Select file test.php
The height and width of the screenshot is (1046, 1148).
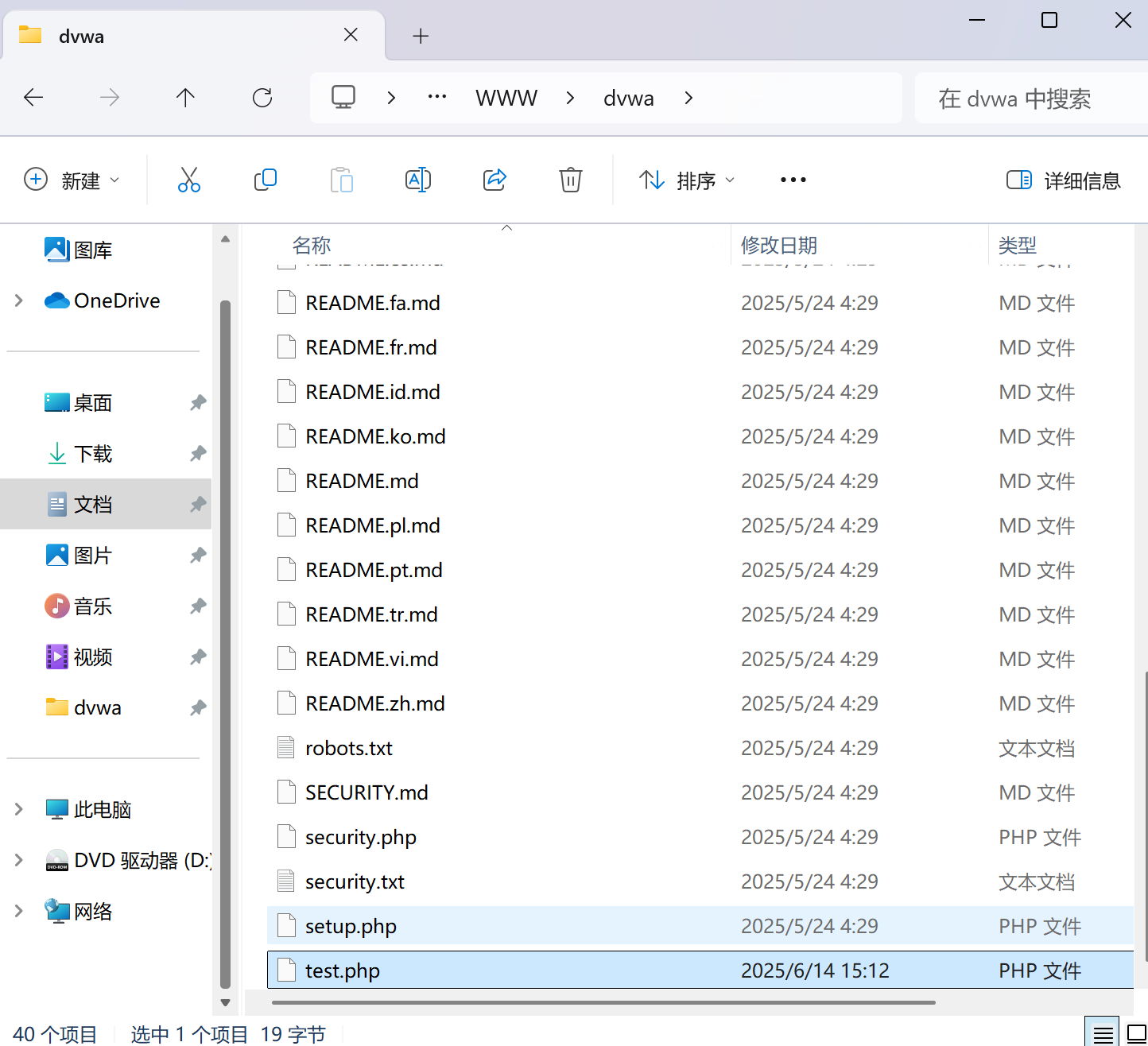700,970
